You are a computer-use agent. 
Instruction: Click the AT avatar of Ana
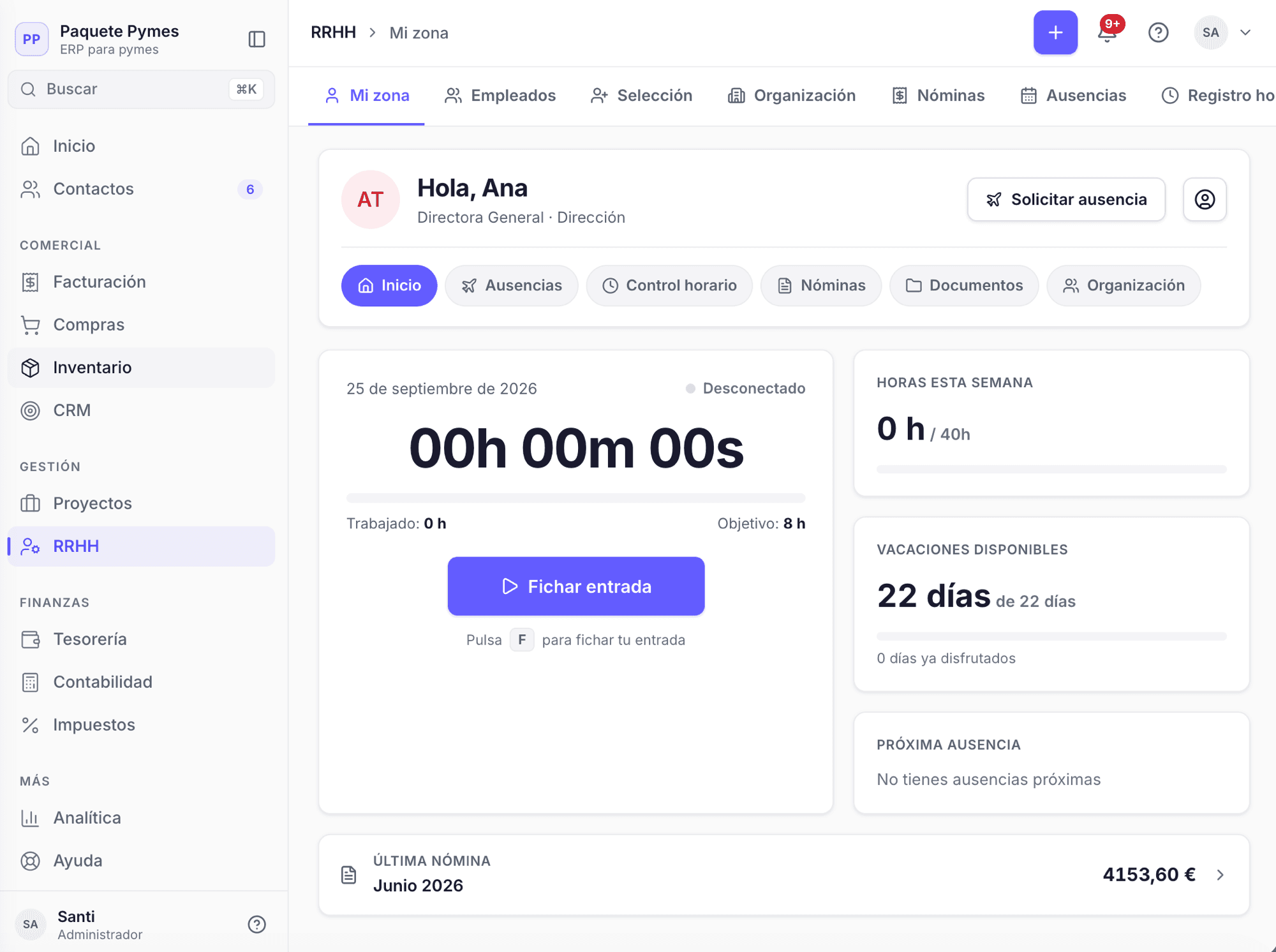pos(371,200)
